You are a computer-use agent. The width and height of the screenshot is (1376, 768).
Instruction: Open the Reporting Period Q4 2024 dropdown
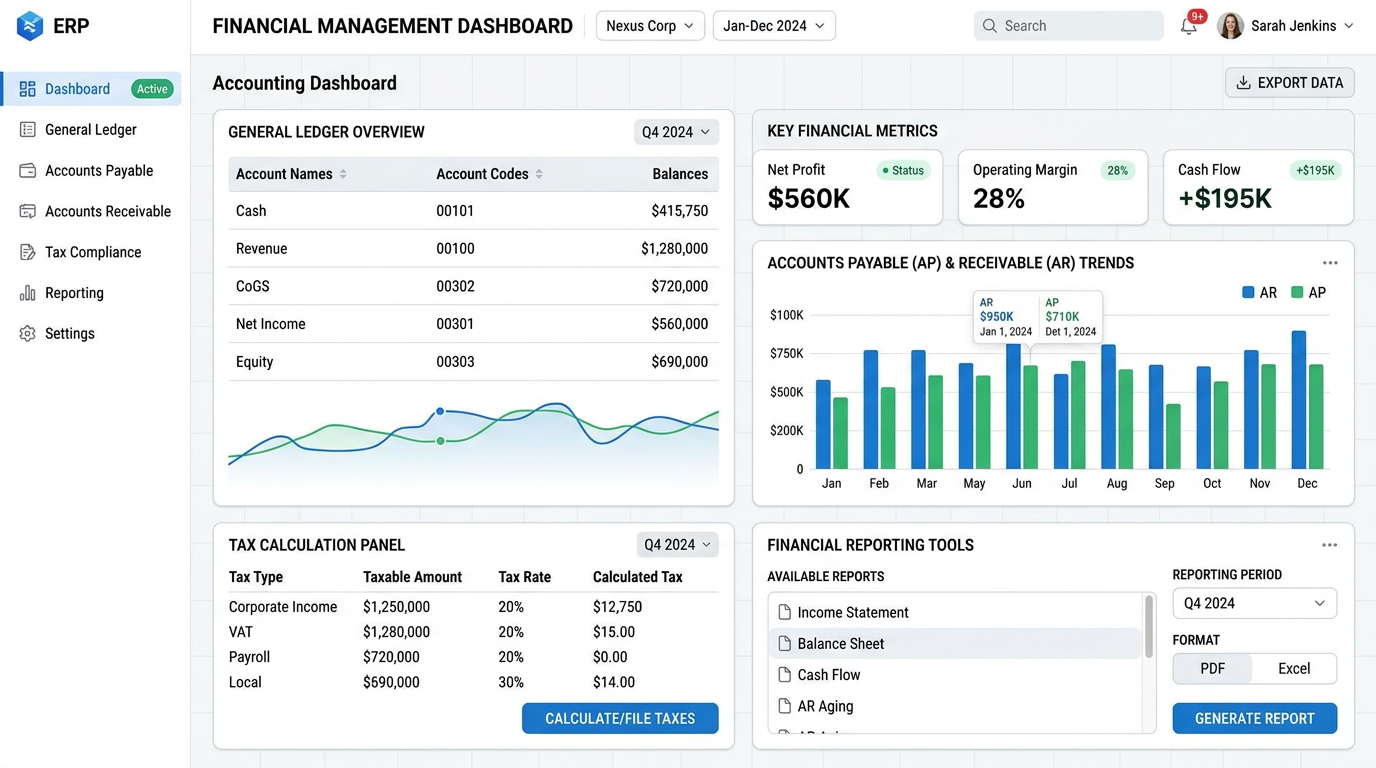[x=1255, y=604]
